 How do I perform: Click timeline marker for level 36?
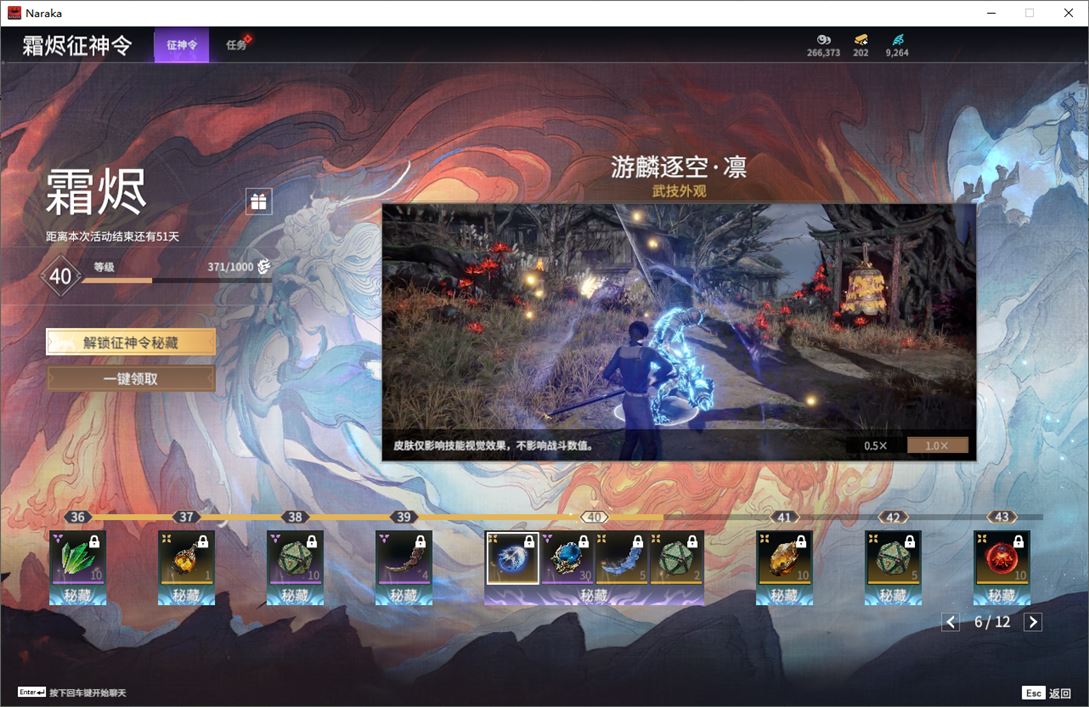pyautogui.click(x=78, y=517)
